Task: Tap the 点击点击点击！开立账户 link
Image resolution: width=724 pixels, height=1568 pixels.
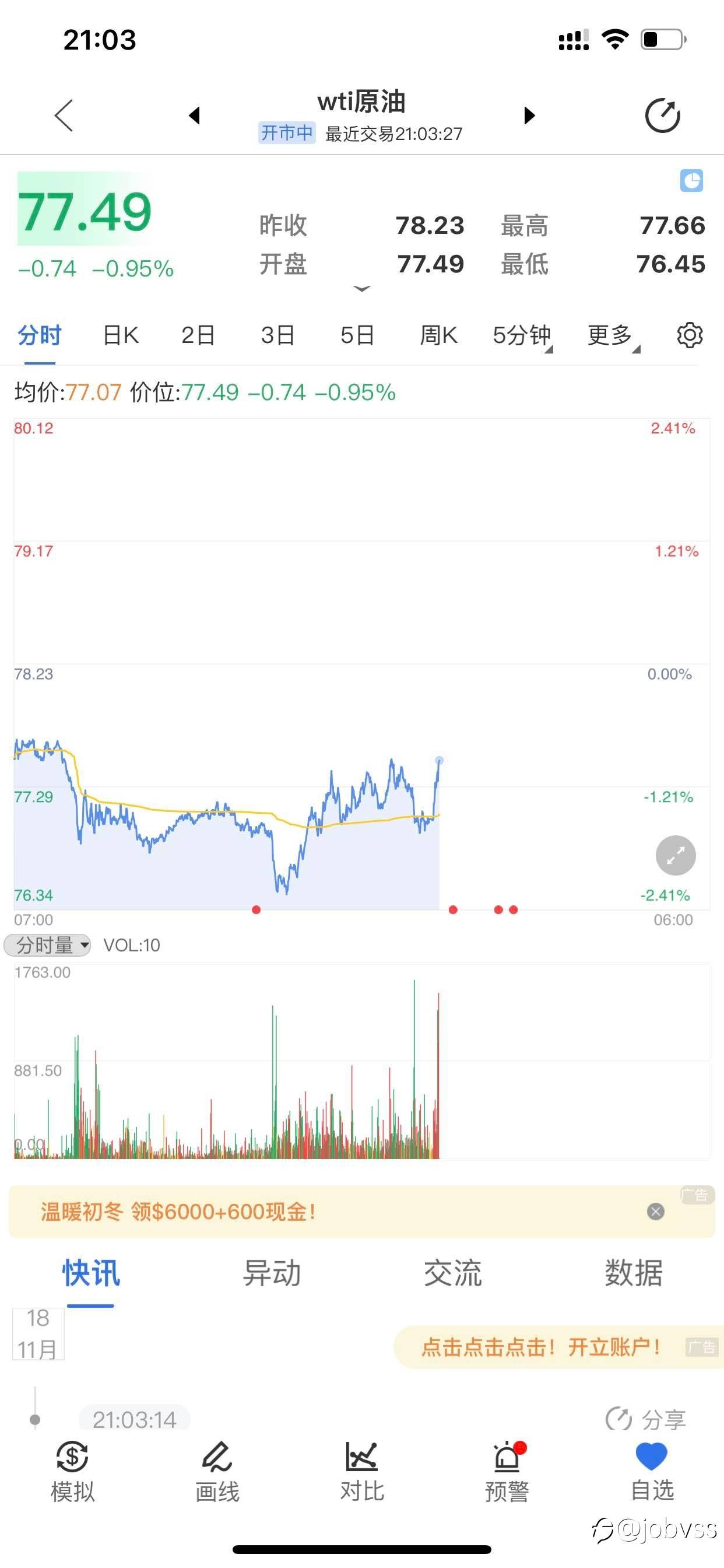Action: pos(541,1347)
